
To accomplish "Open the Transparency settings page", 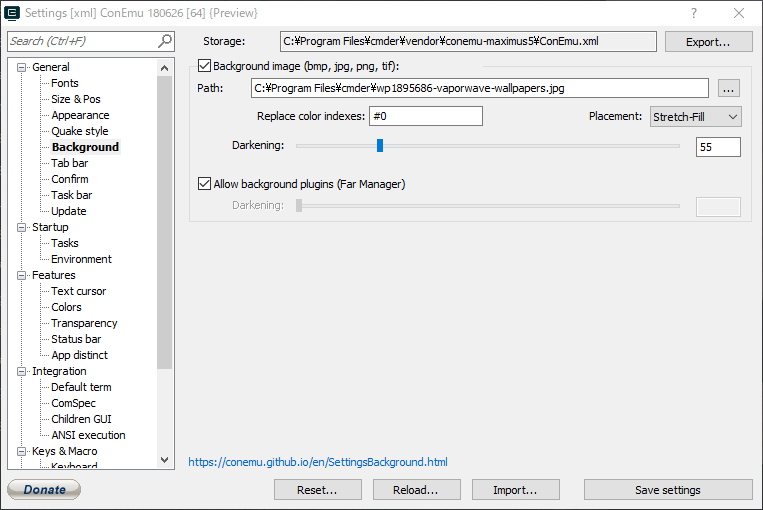I will [x=84, y=323].
